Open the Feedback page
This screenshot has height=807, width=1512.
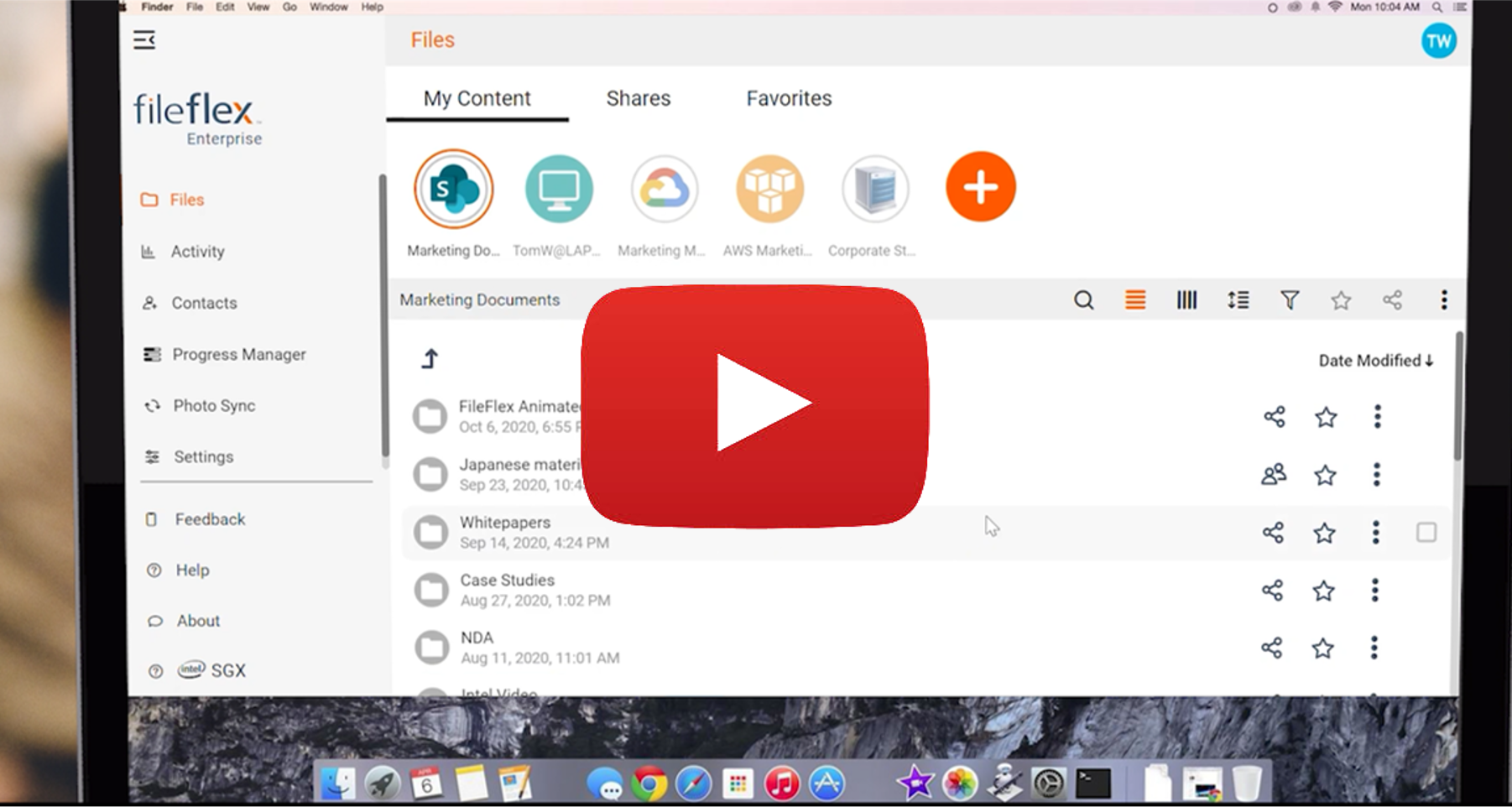point(209,518)
